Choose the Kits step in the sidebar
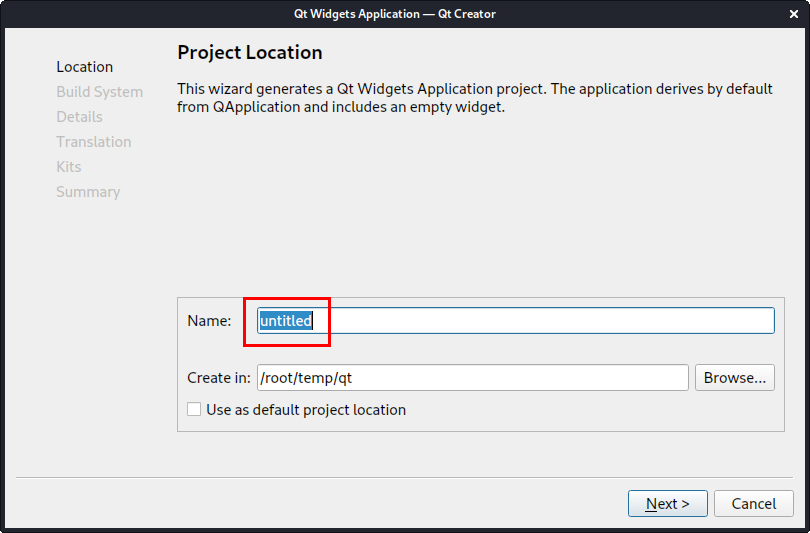This screenshot has width=810, height=533. (69, 167)
